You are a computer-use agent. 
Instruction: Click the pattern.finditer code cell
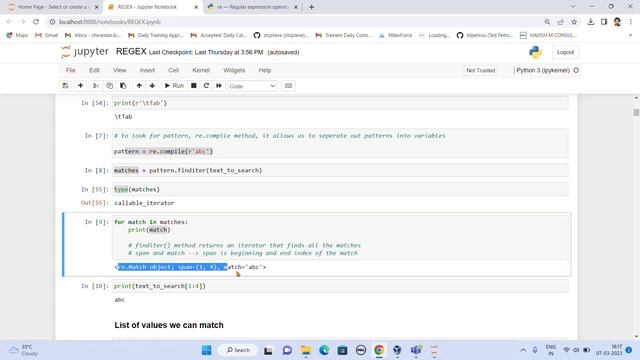[340, 170]
